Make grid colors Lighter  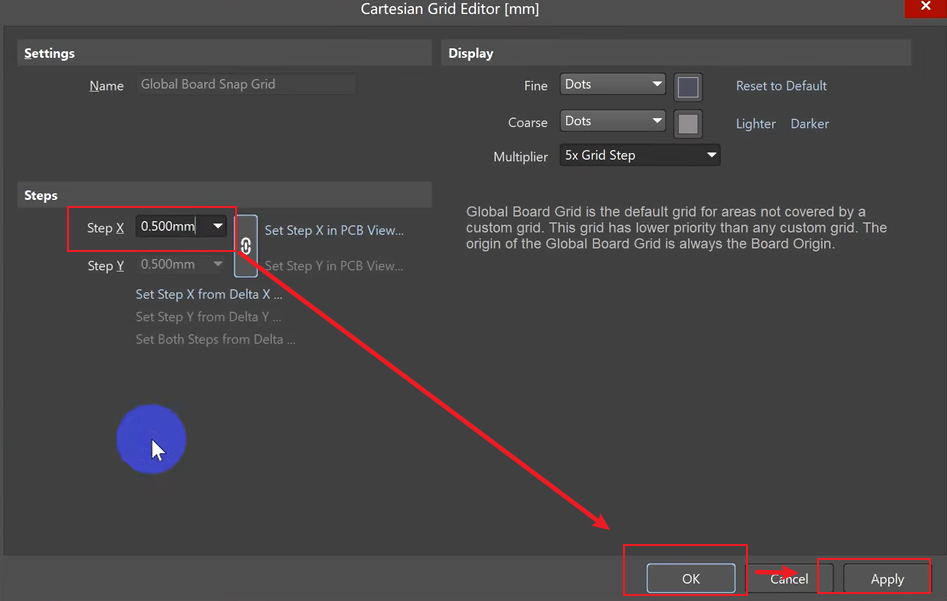(x=755, y=124)
